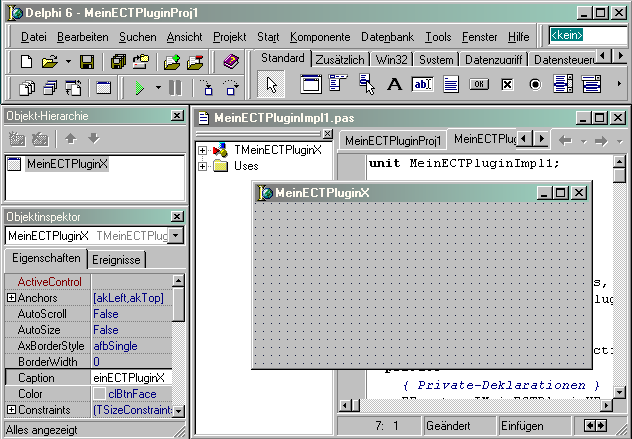Select the PopupMenu component icon
Screen dimensions: 632x439
(366, 84)
